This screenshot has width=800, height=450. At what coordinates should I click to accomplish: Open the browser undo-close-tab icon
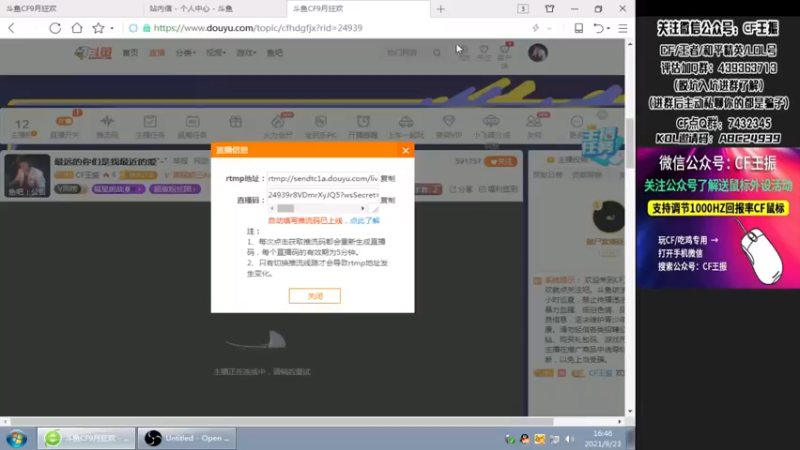[x=598, y=28]
